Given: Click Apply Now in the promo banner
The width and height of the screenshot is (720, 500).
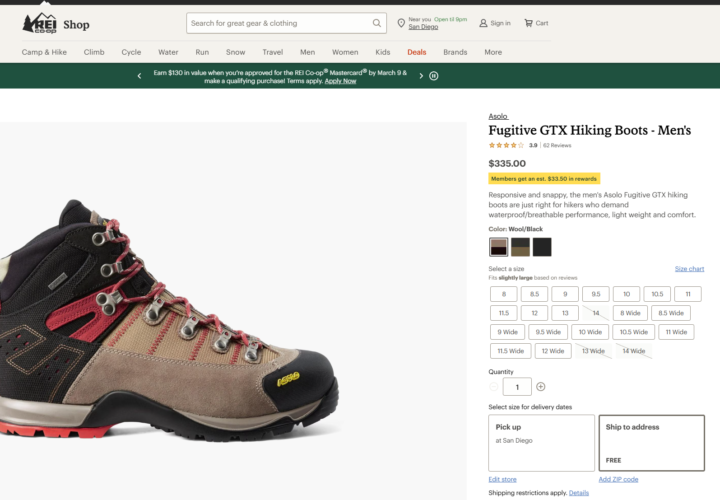Looking at the screenshot, I should [x=340, y=81].
